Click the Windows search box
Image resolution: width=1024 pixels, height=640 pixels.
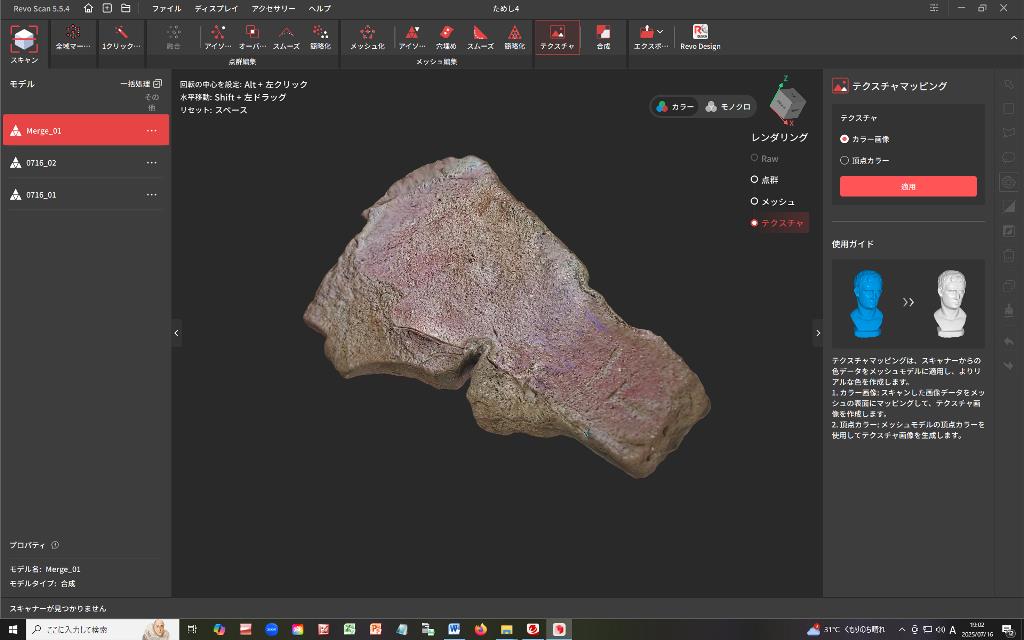[x=103, y=630]
